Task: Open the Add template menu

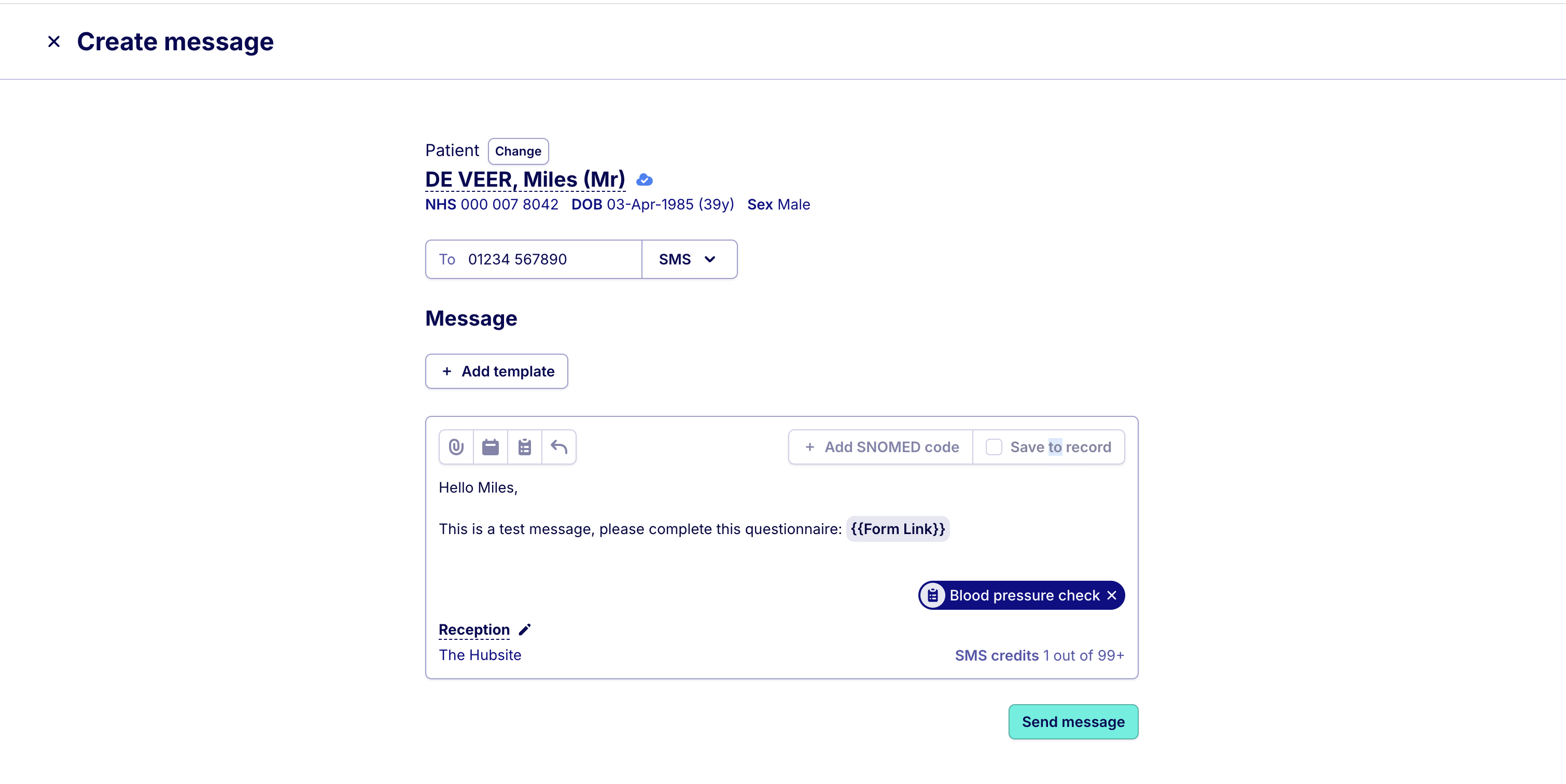Action: (496, 371)
